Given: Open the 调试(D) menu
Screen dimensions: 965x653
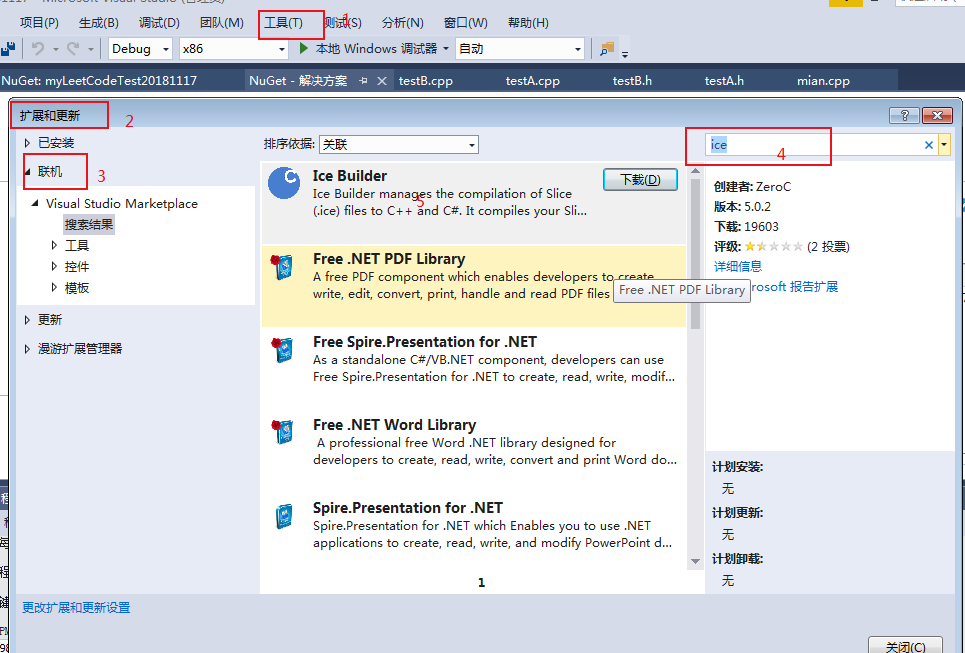Looking at the screenshot, I should coord(159,23).
